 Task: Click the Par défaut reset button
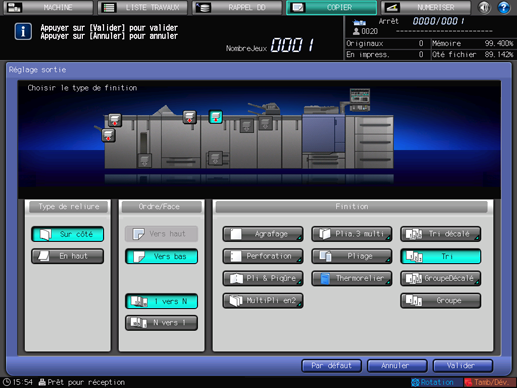pos(331,366)
